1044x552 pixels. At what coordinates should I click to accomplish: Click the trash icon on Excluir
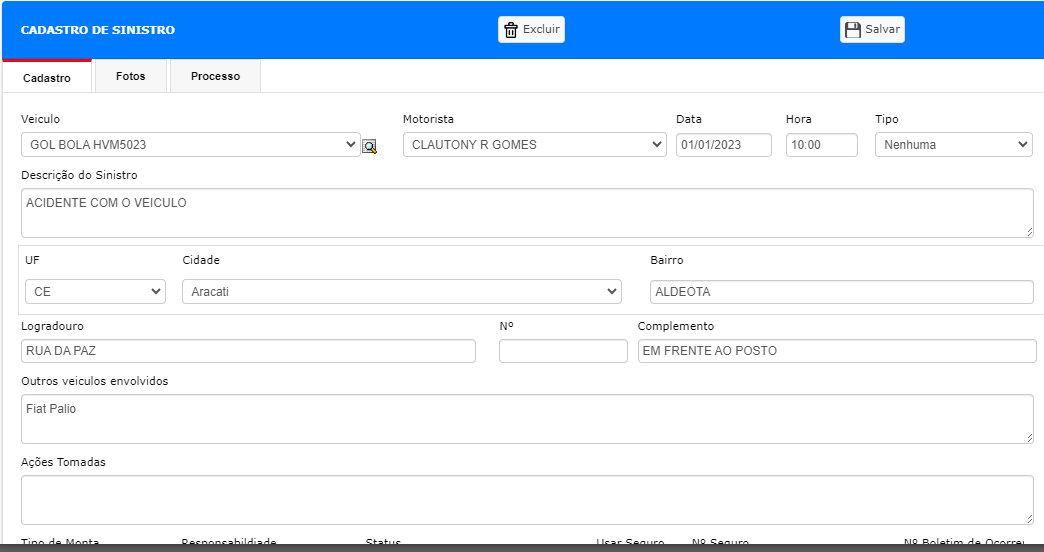(x=511, y=30)
